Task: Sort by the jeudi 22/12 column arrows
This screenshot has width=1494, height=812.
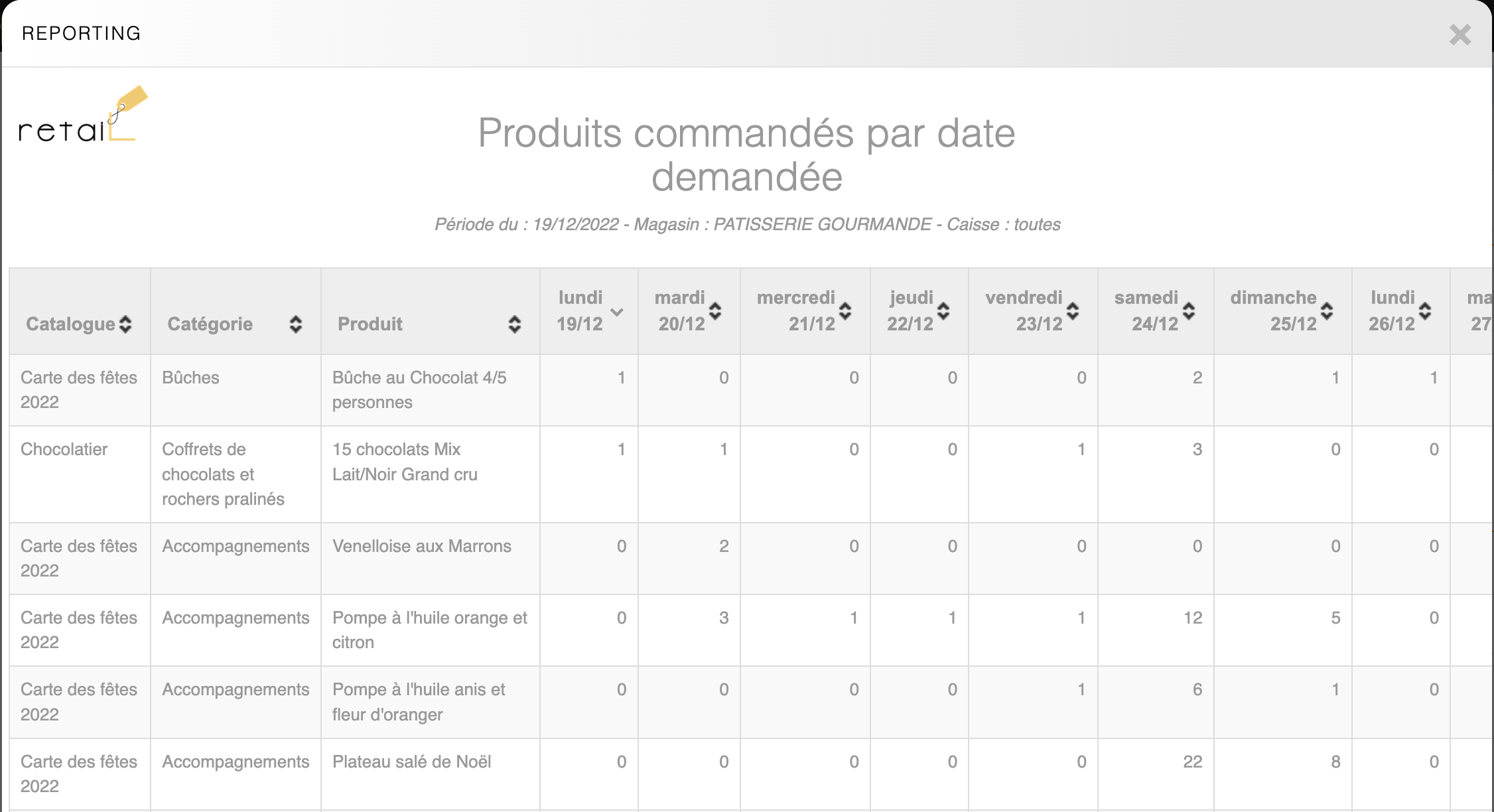Action: (943, 311)
